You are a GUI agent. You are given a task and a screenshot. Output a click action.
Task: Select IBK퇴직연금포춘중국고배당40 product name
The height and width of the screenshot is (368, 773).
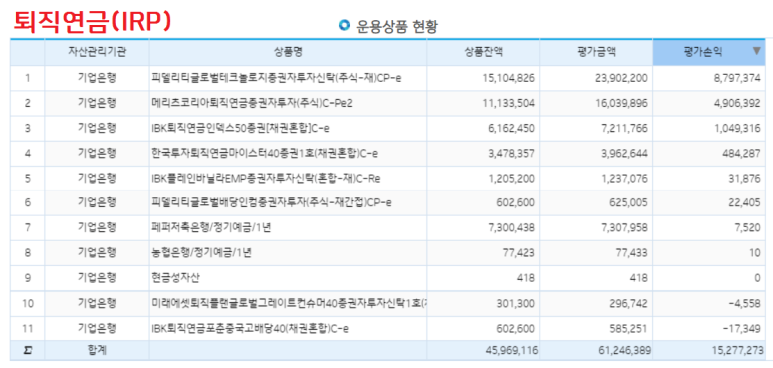tap(250, 328)
